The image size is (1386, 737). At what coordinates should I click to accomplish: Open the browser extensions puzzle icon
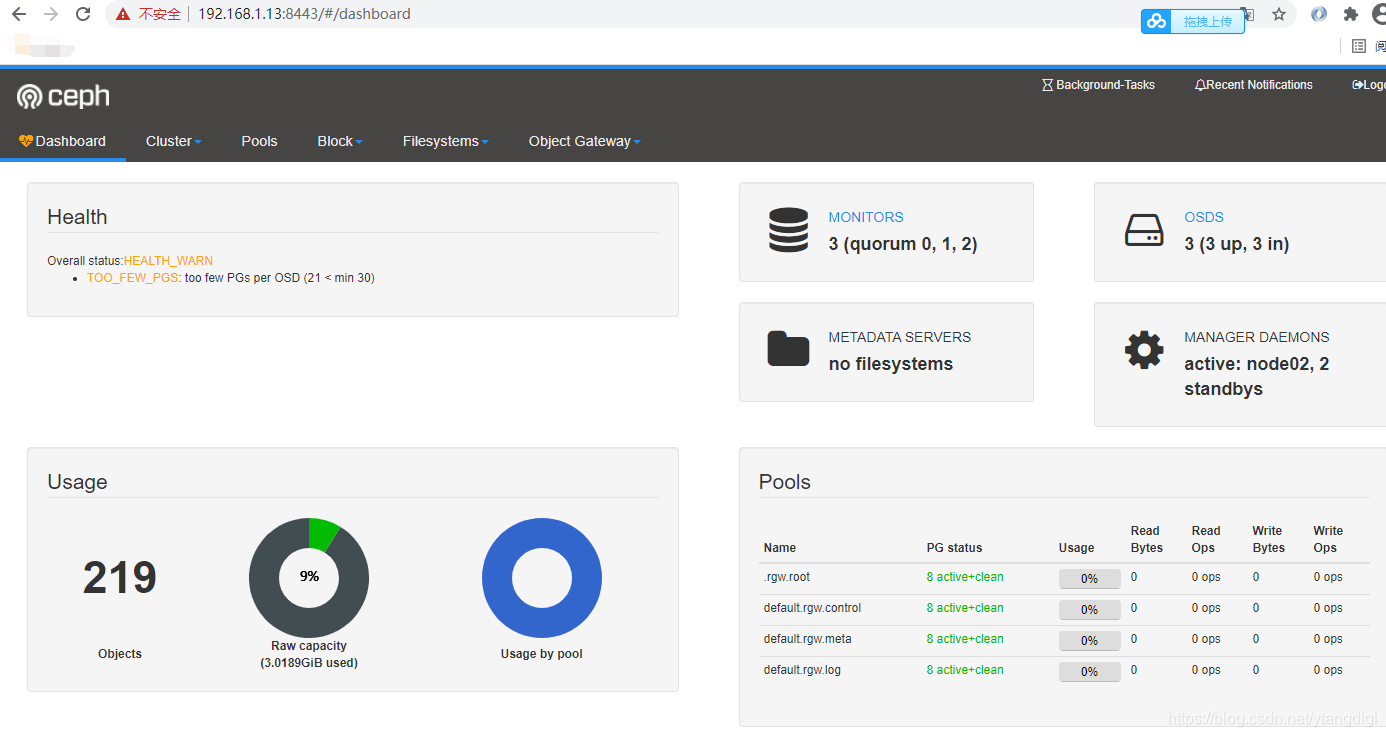tap(1351, 14)
